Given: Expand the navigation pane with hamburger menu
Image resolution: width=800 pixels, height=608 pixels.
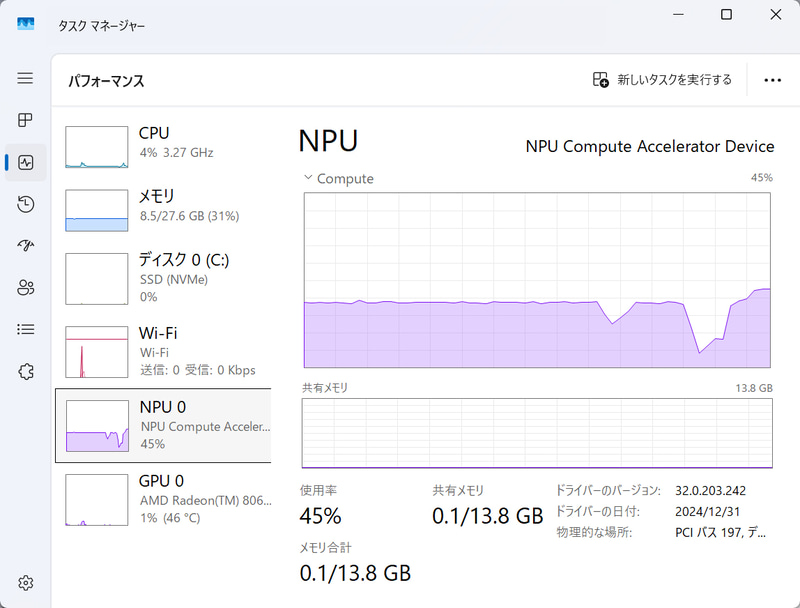Looking at the screenshot, I should (x=25, y=78).
